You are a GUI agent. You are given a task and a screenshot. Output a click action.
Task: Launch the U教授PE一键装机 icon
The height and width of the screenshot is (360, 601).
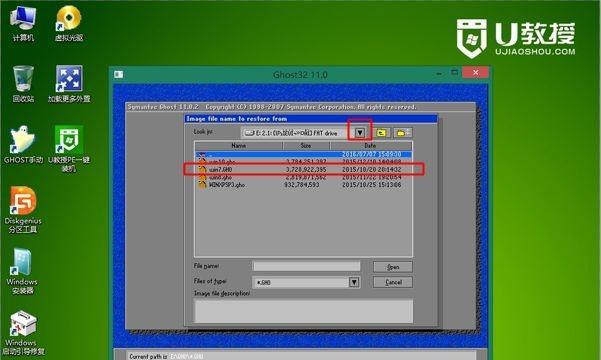[x=69, y=149]
